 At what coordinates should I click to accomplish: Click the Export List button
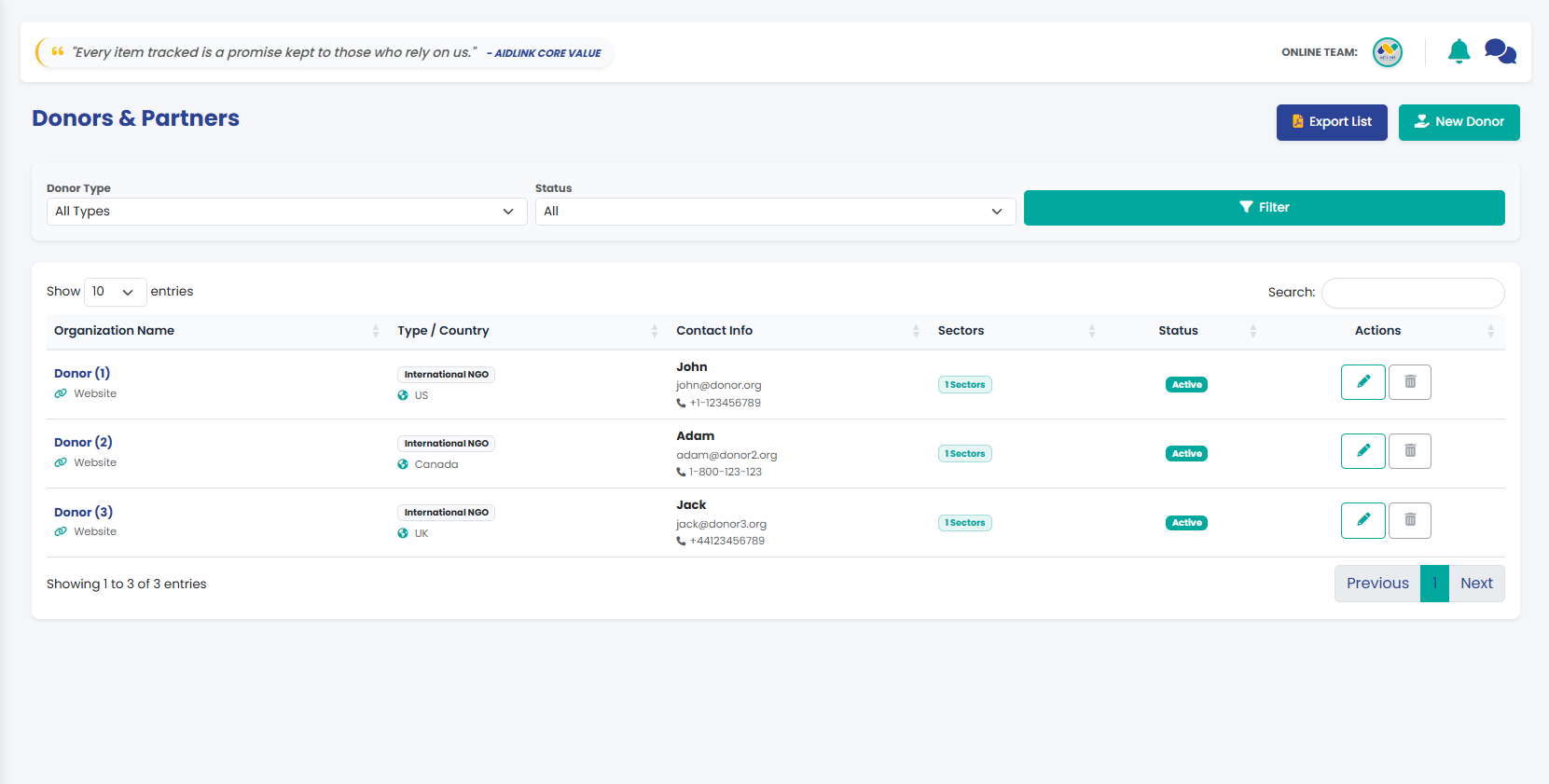click(x=1332, y=122)
